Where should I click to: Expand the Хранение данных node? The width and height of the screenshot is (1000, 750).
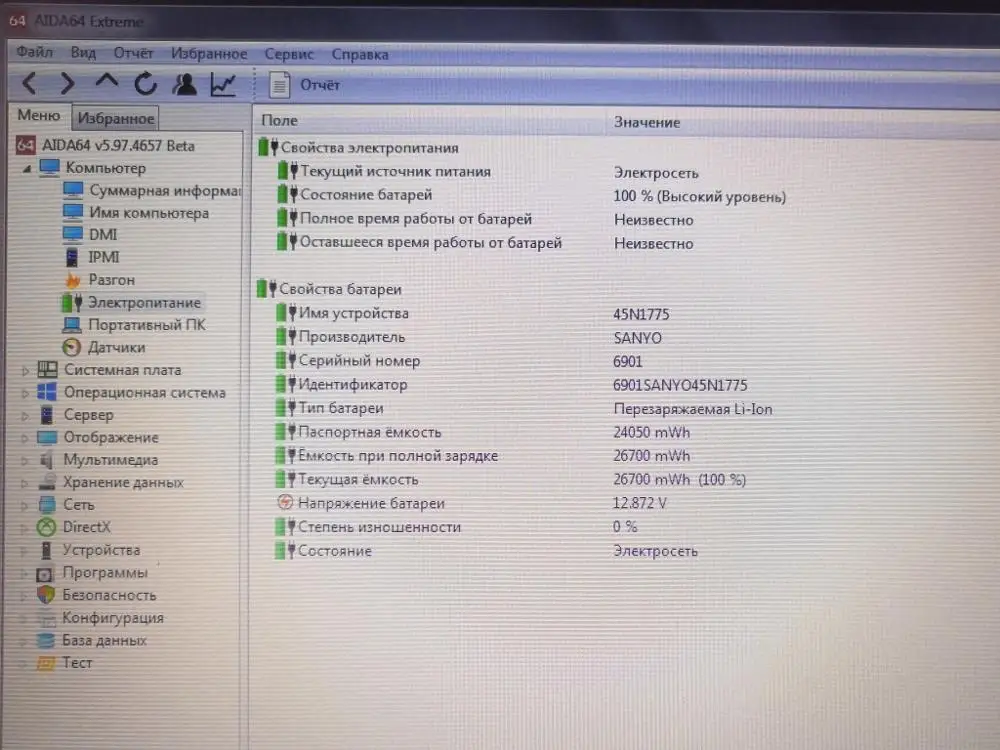tap(24, 483)
